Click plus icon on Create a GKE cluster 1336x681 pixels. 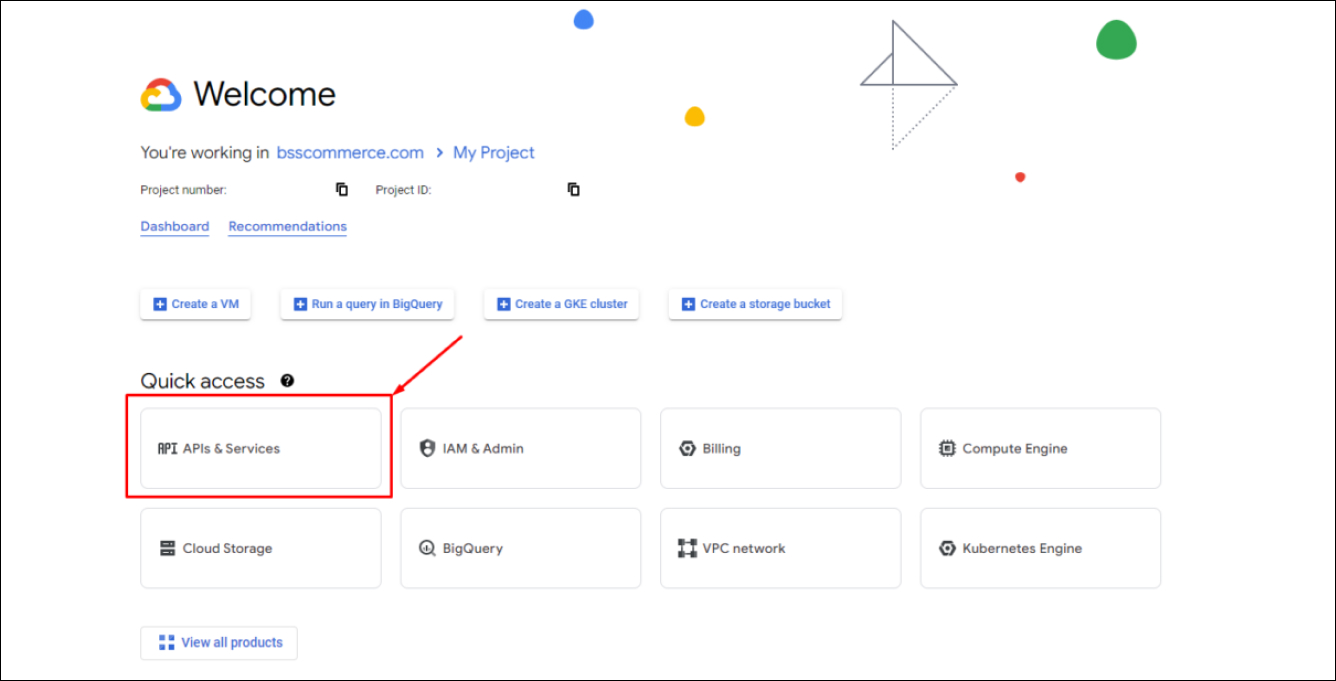coord(504,304)
